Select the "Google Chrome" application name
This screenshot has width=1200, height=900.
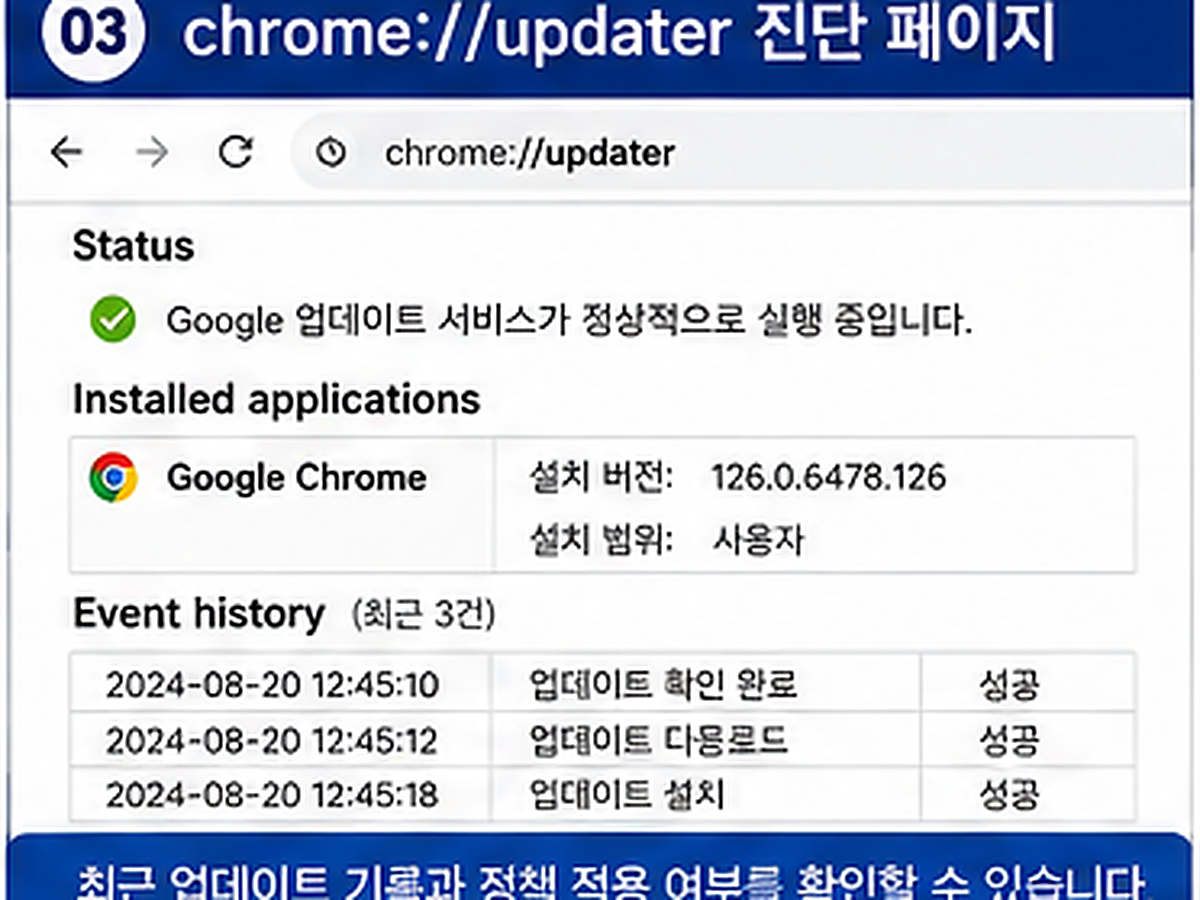click(x=296, y=478)
